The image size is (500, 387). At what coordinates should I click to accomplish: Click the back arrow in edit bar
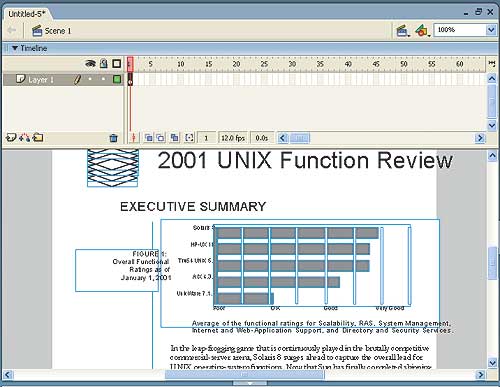click(12, 30)
